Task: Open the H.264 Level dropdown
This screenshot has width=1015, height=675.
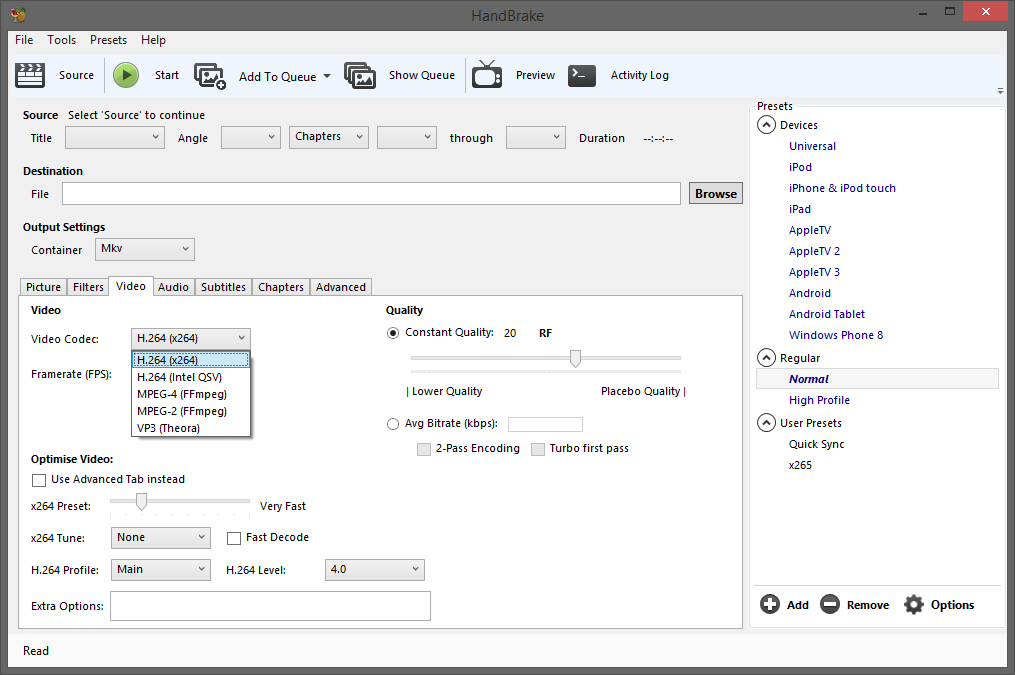Action: click(x=374, y=570)
